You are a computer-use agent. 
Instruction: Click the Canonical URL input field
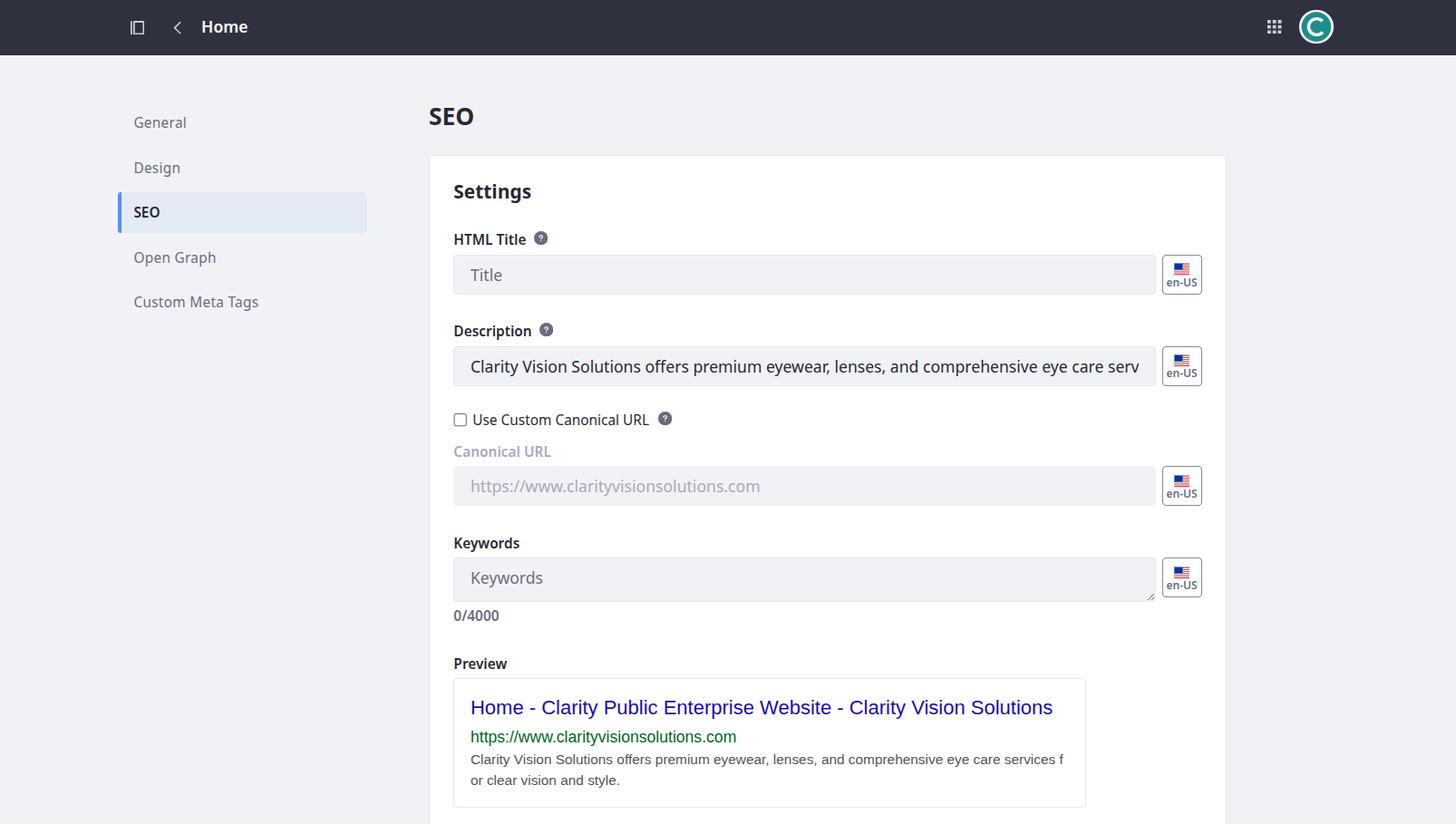pyautogui.click(x=804, y=486)
